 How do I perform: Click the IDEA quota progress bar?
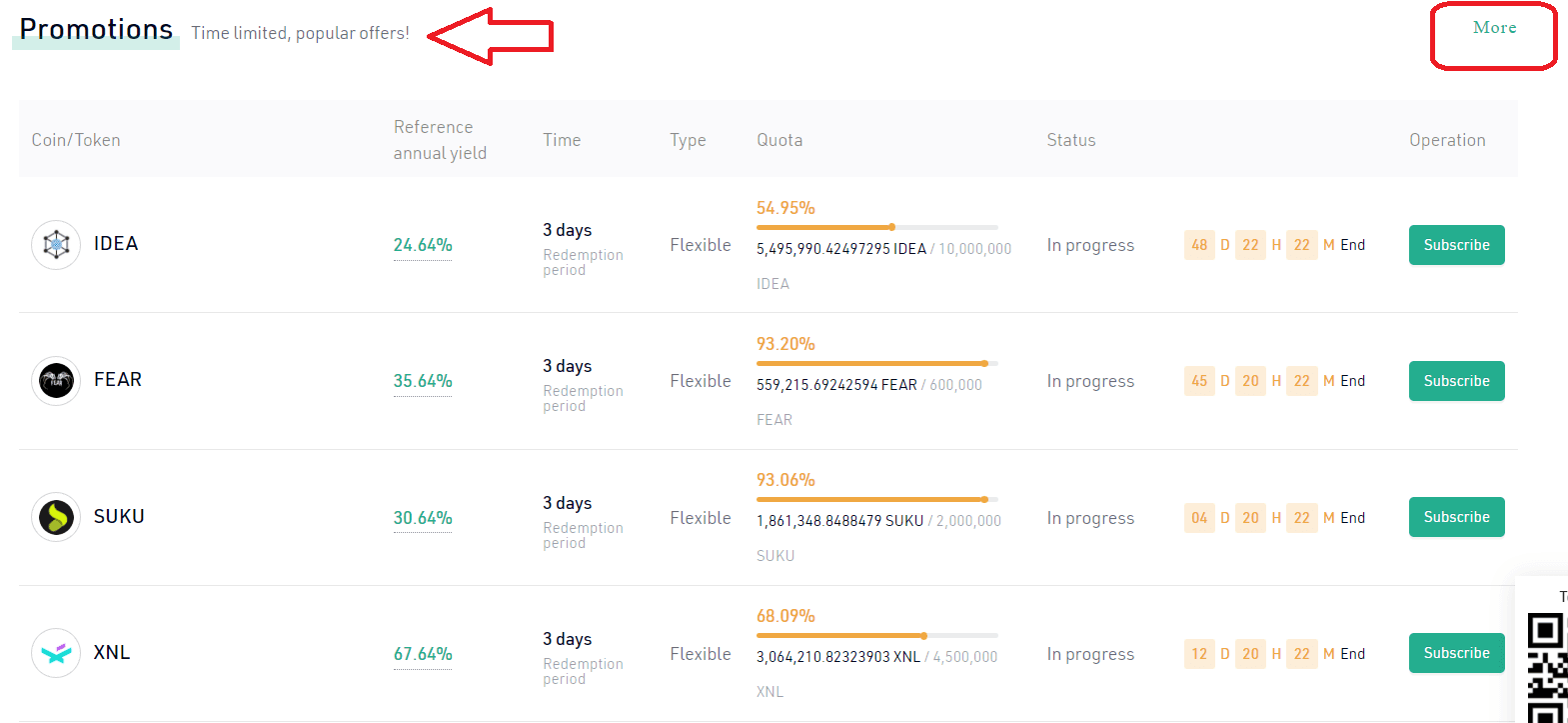coord(876,227)
